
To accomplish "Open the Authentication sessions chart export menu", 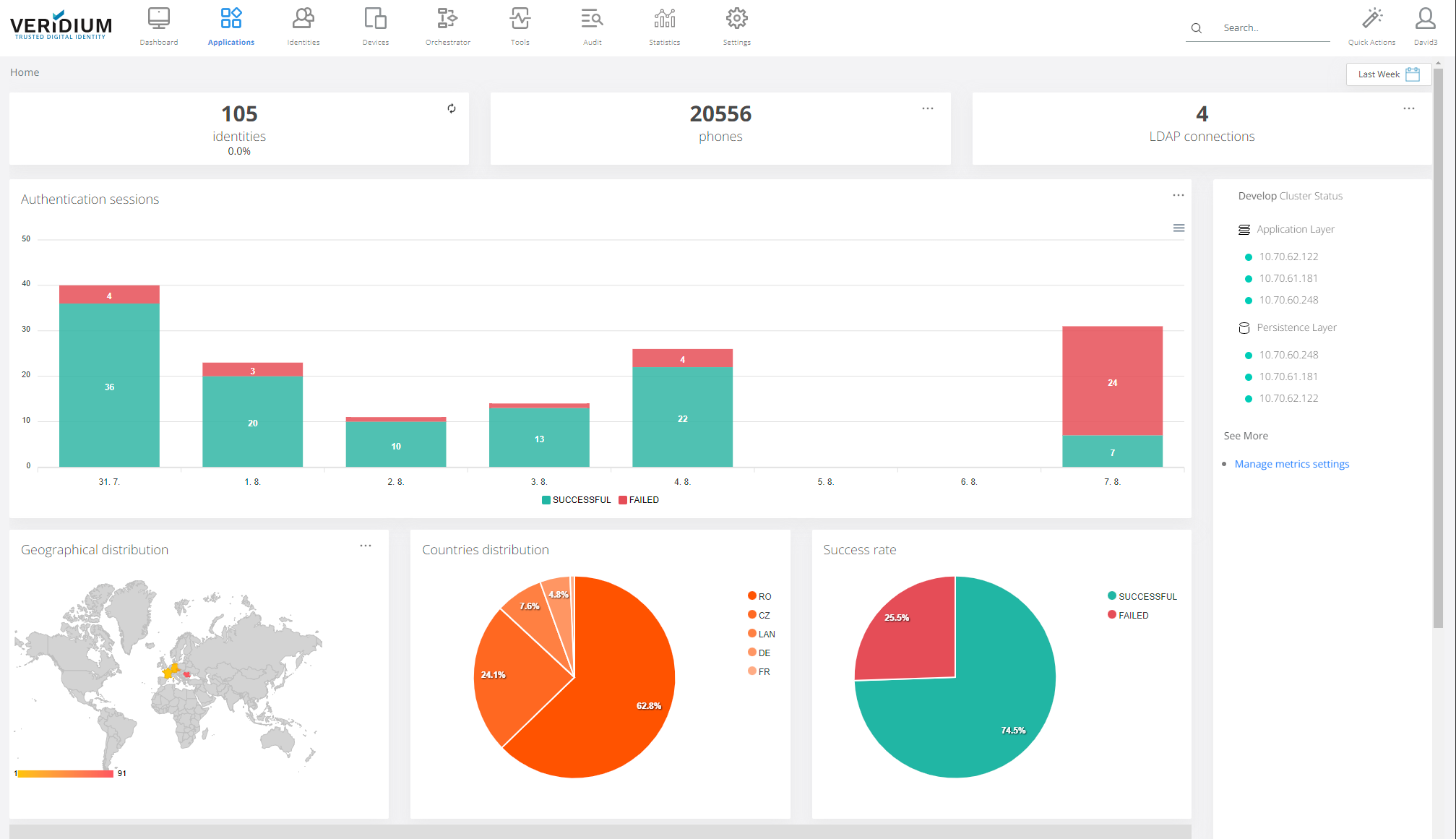I will (x=1179, y=228).
